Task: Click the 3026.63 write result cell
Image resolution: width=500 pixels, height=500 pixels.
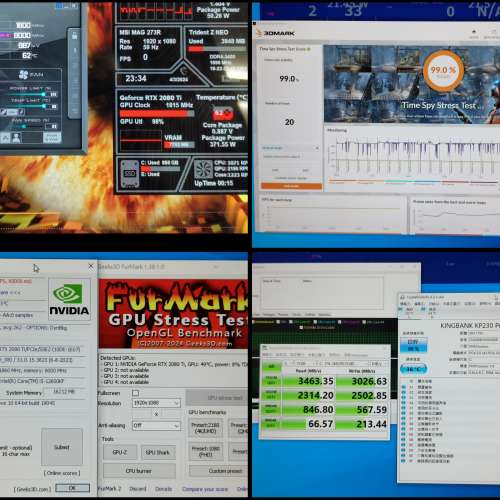Action: 362,381
